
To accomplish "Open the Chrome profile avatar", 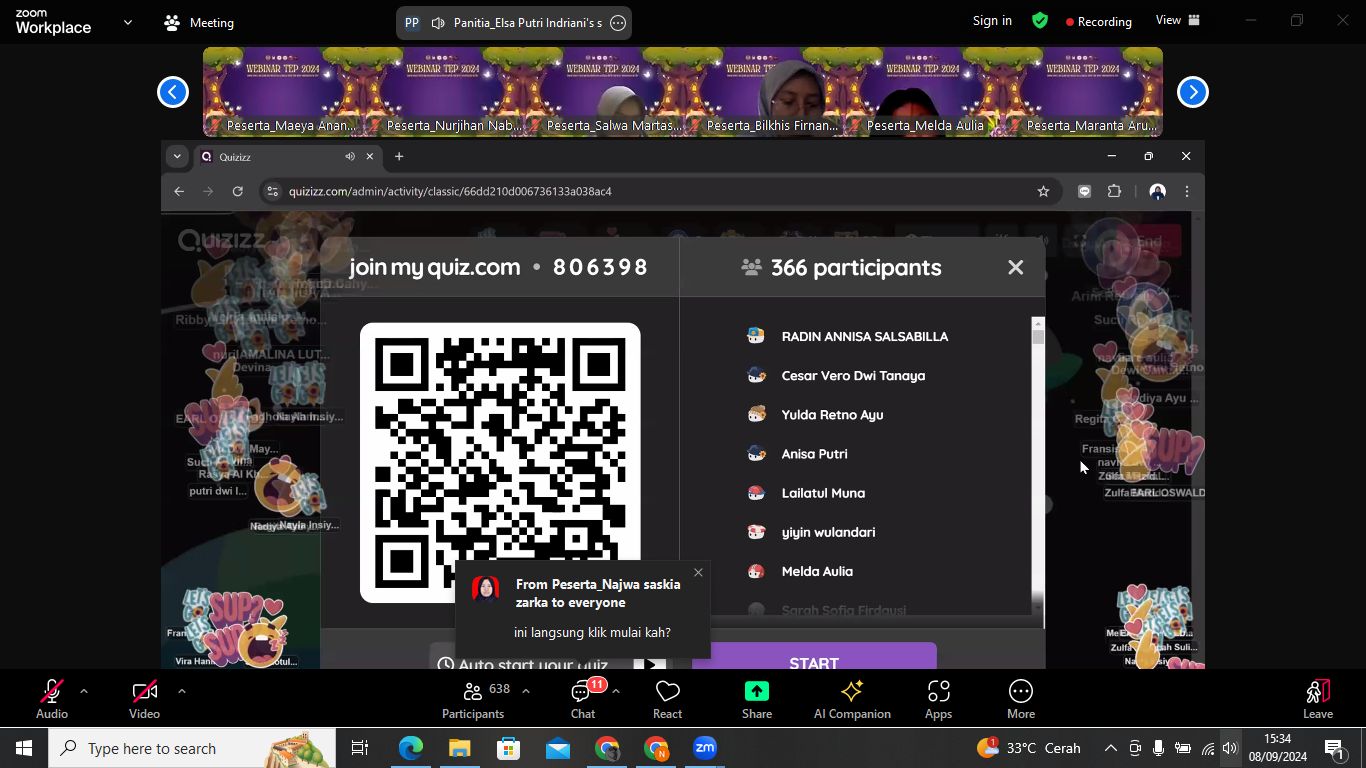I will tap(1158, 191).
